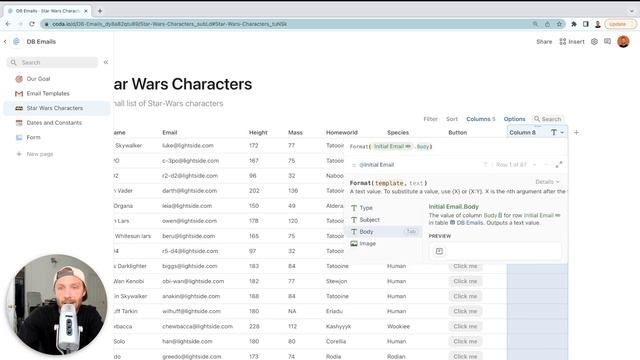The width and height of the screenshot is (640, 360).
Task: Click the Wookiee species cell
Action: pyautogui.click(x=398, y=327)
